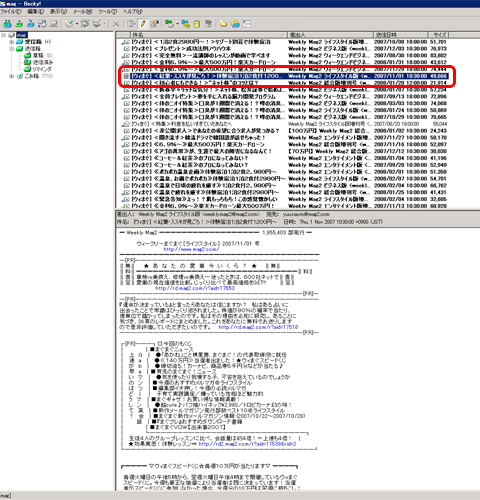Click the yellow clipboard toolbar icon
The height and width of the screenshot is (500, 480).
coord(197,24)
